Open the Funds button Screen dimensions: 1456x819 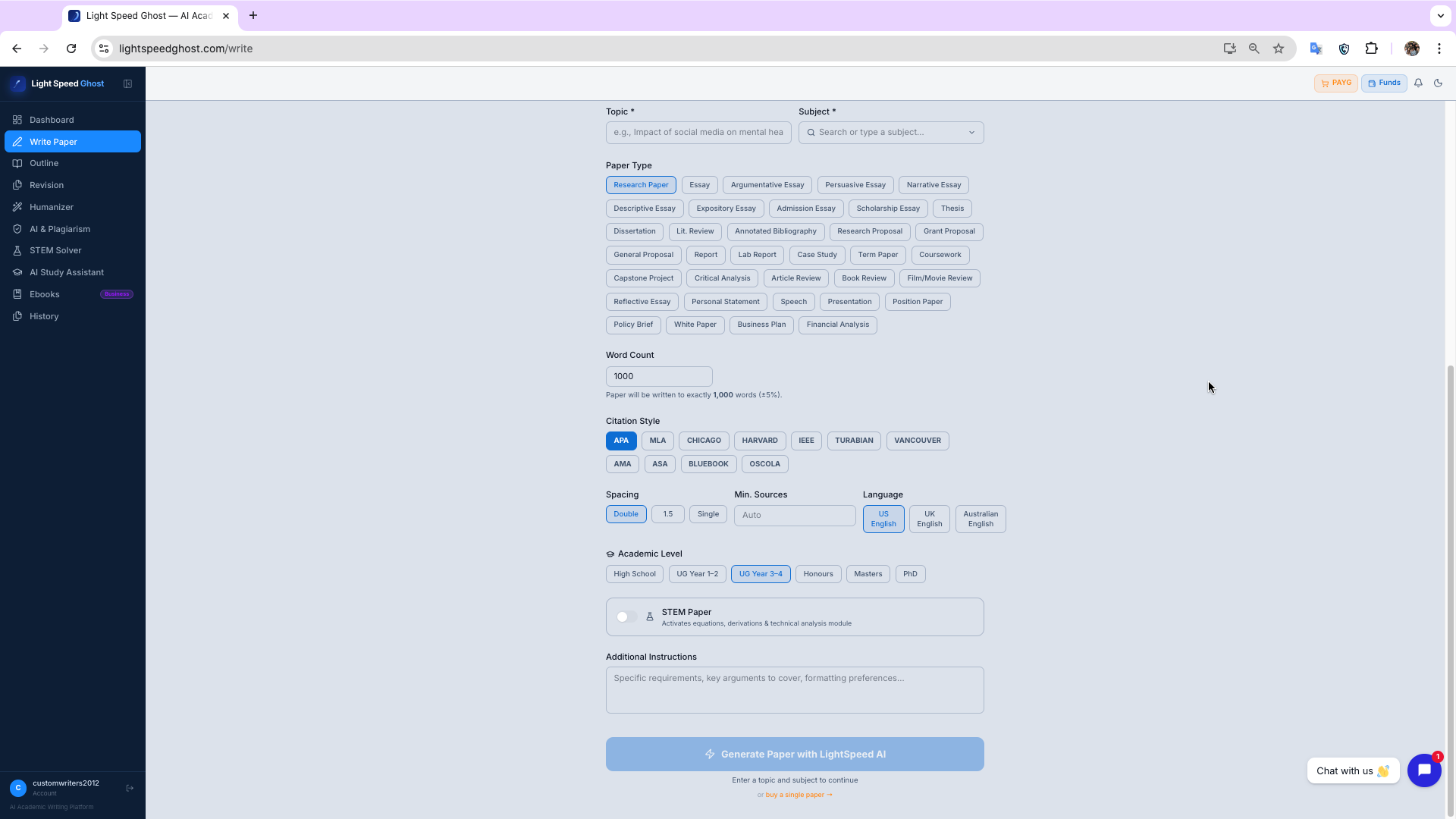click(1384, 83)
